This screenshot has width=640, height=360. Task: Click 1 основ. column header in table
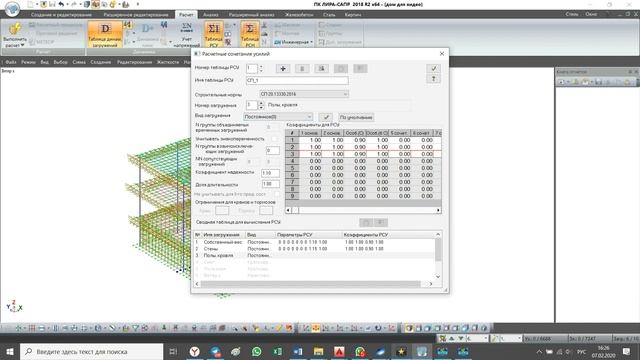pos(310,133)
